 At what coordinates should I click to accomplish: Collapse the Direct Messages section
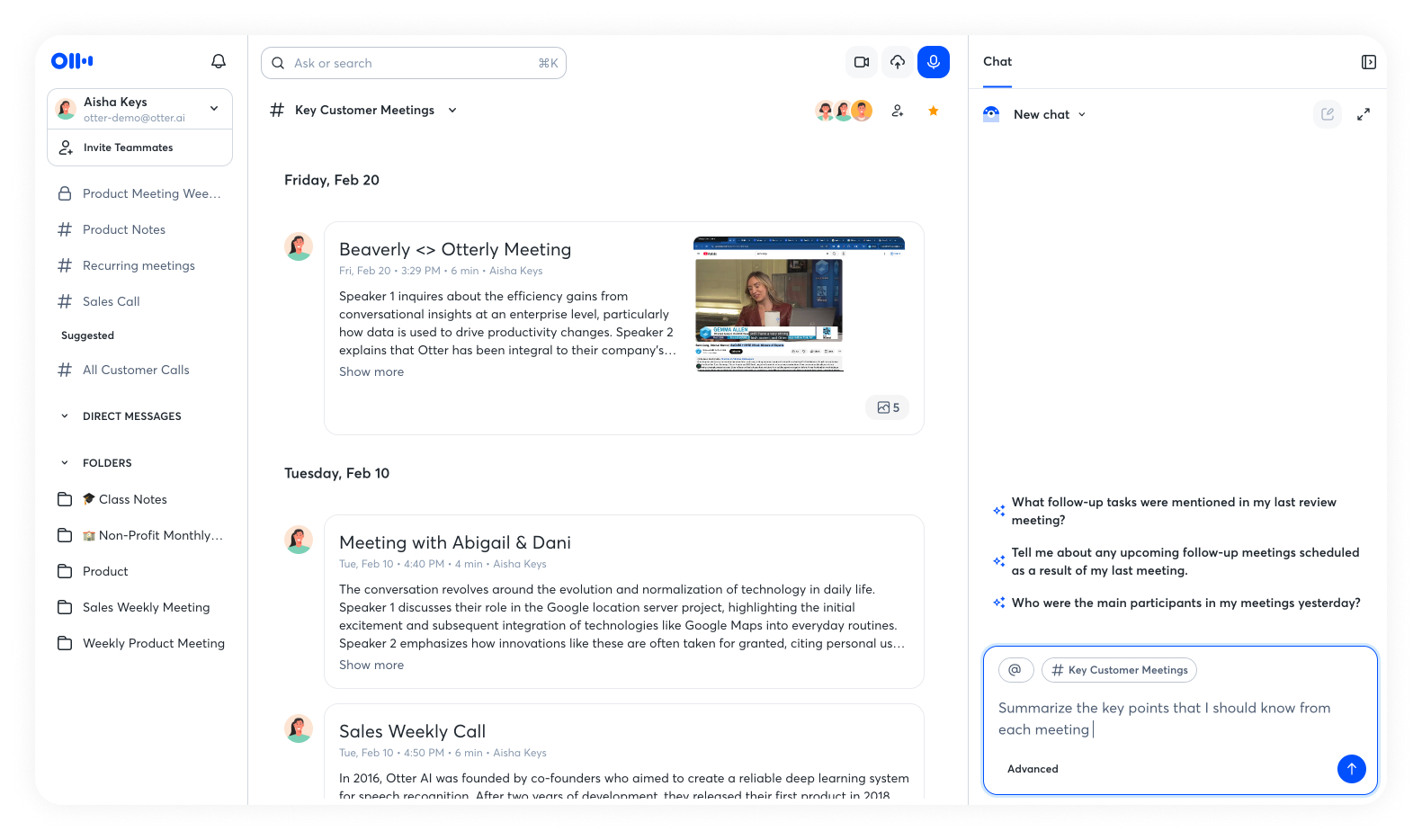coord(65,416)
